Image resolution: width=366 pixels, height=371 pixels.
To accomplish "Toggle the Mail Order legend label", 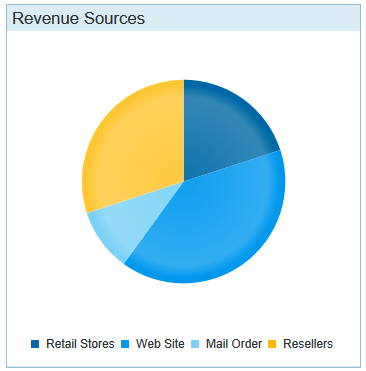I will pyautogui.click(x=234, y=344).
